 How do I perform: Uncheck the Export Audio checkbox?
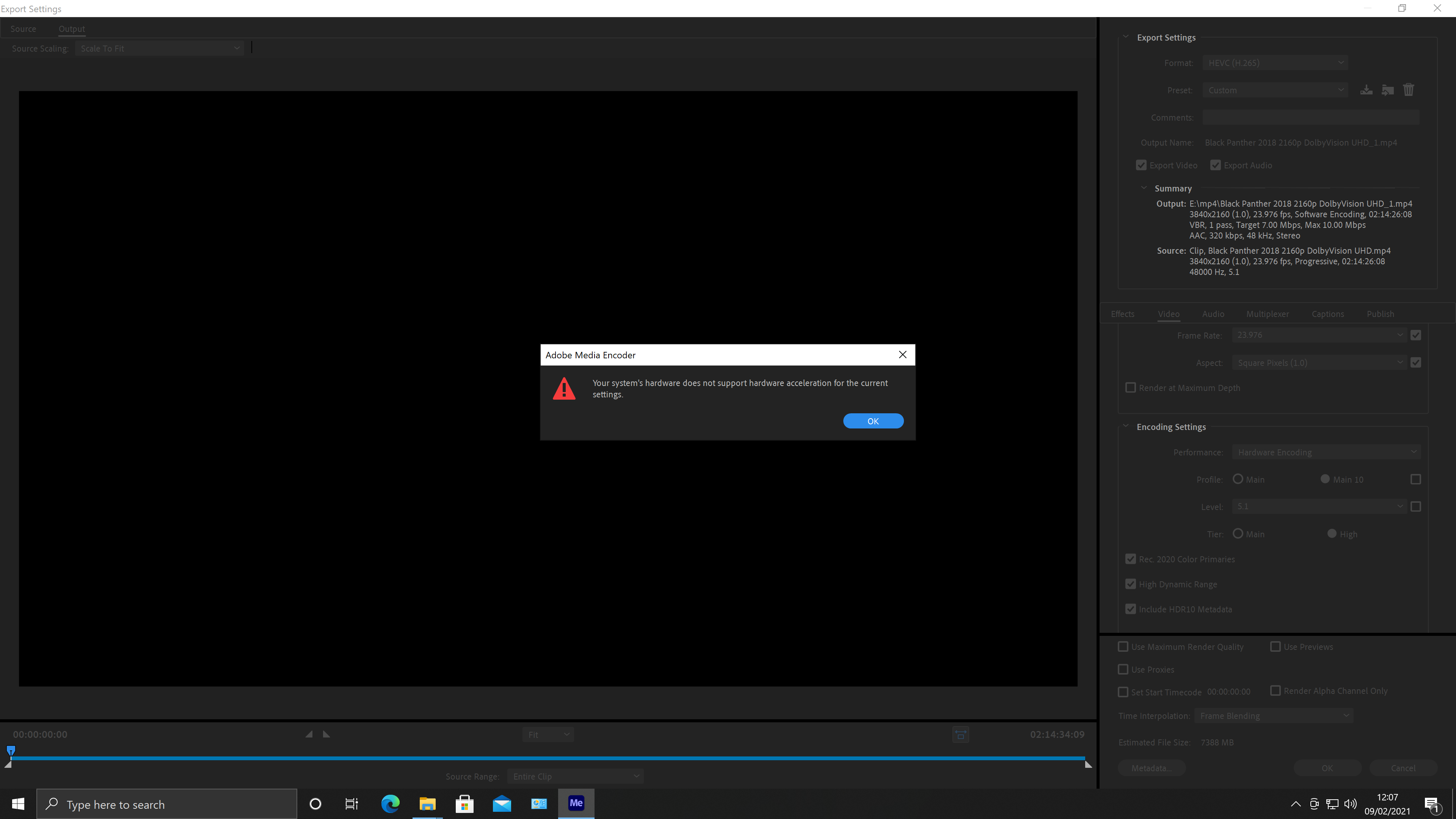pyautogui.click(x=1216, y=165)
